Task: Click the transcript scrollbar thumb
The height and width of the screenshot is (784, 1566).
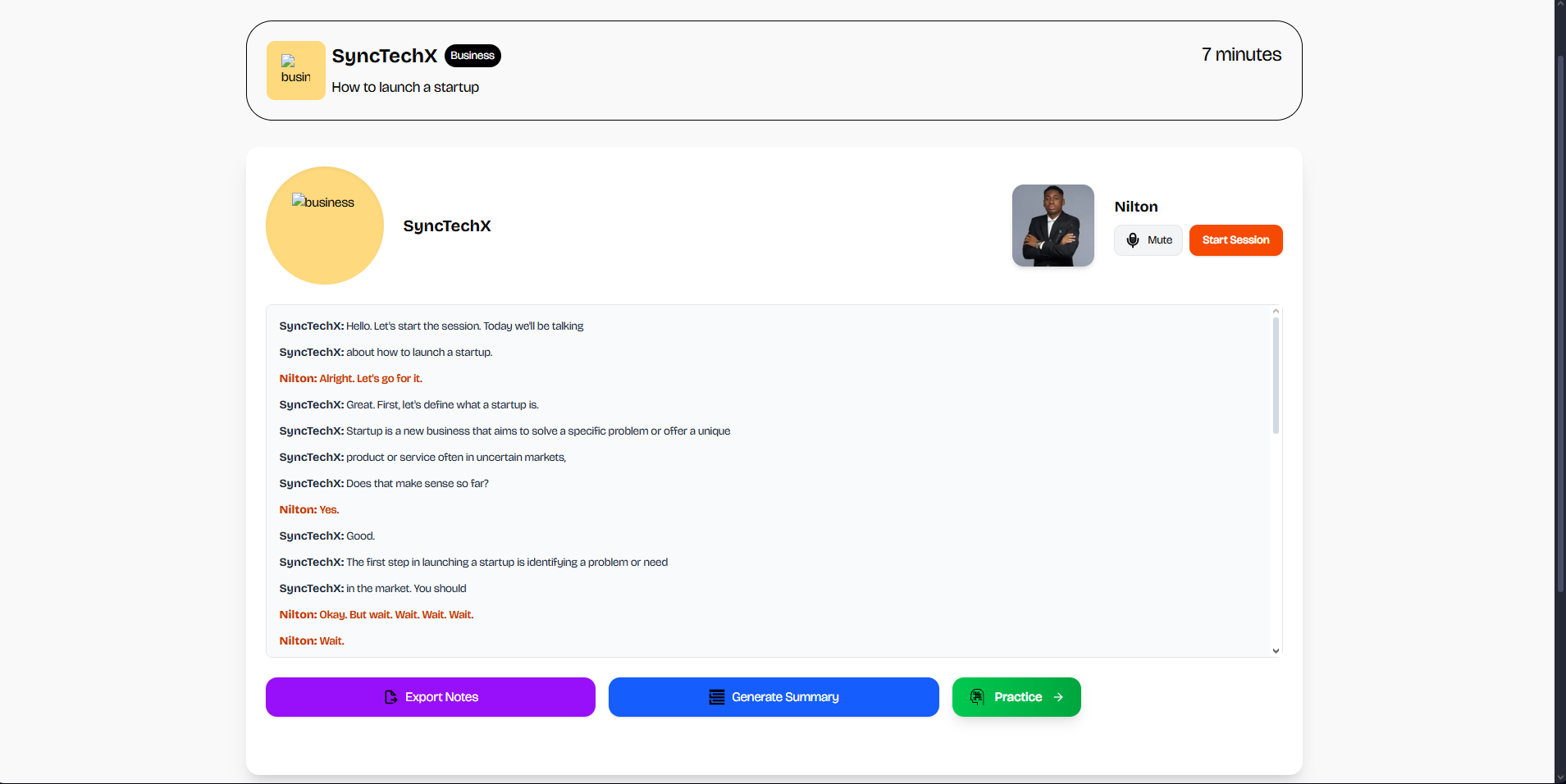Action: pos(1276,376)
